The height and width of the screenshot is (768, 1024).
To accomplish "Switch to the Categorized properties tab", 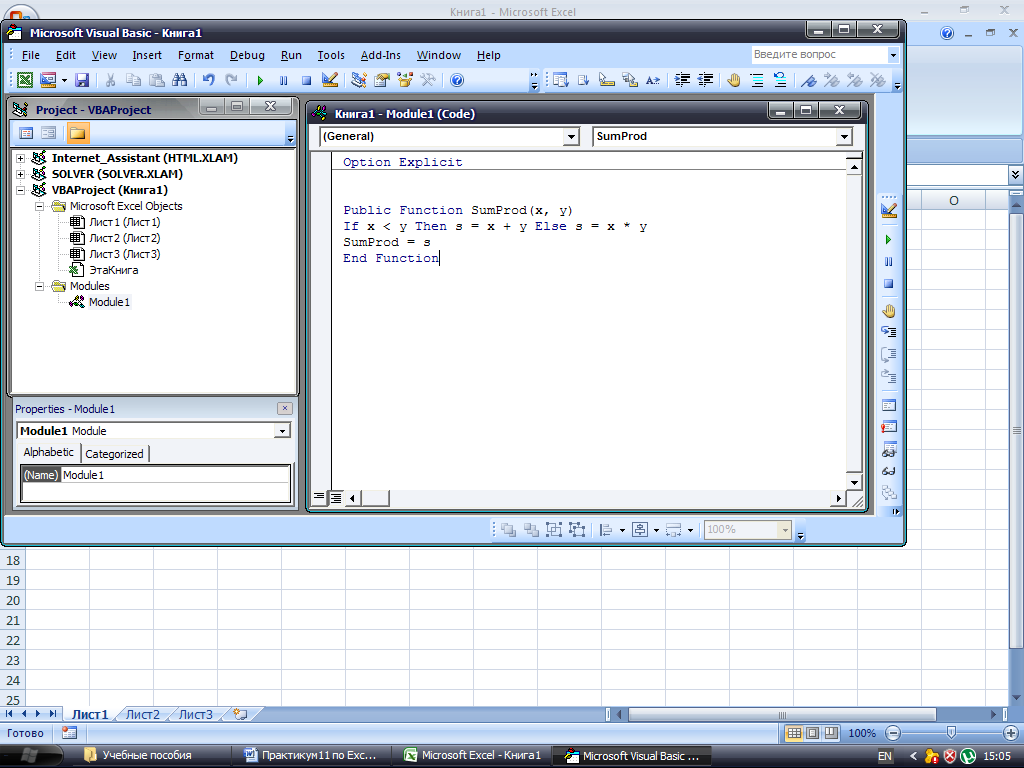I will (114, 454).
